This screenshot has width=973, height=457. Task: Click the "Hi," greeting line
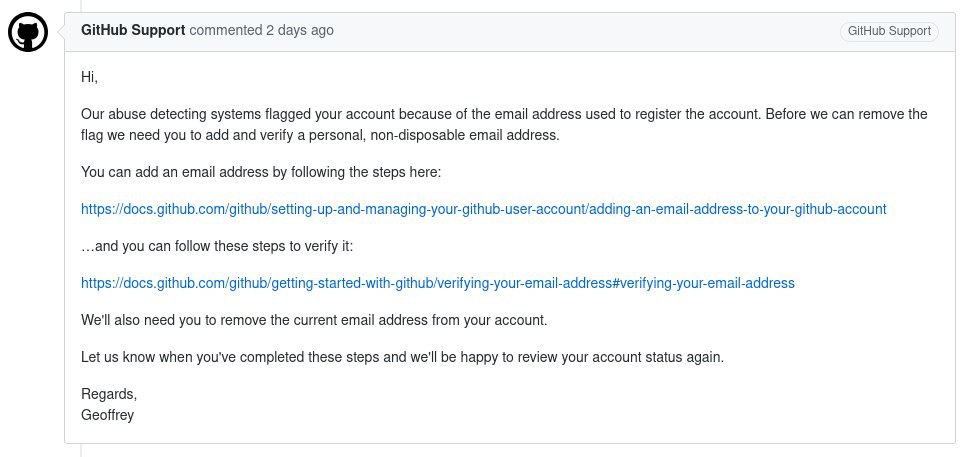coord(89,78)
